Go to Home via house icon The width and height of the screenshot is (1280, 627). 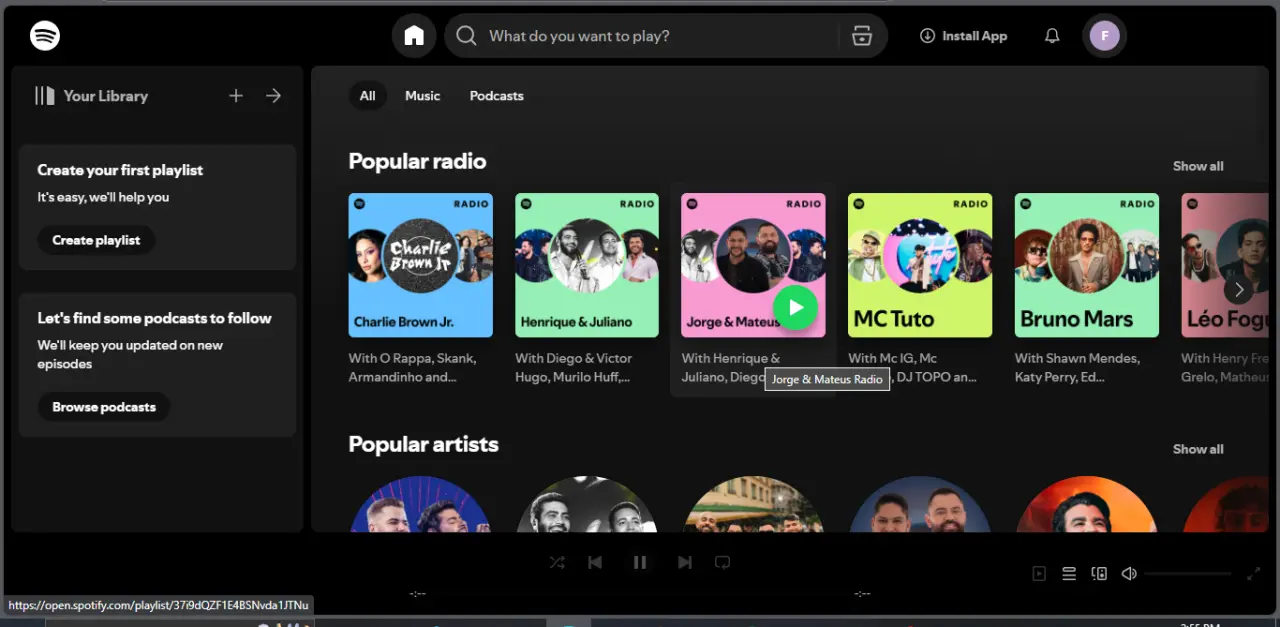(x=414, y=36)
